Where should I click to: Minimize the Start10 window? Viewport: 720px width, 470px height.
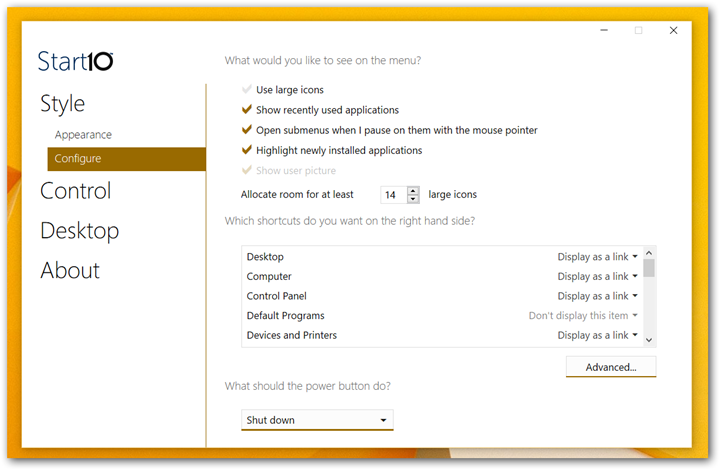coord(604,30)
